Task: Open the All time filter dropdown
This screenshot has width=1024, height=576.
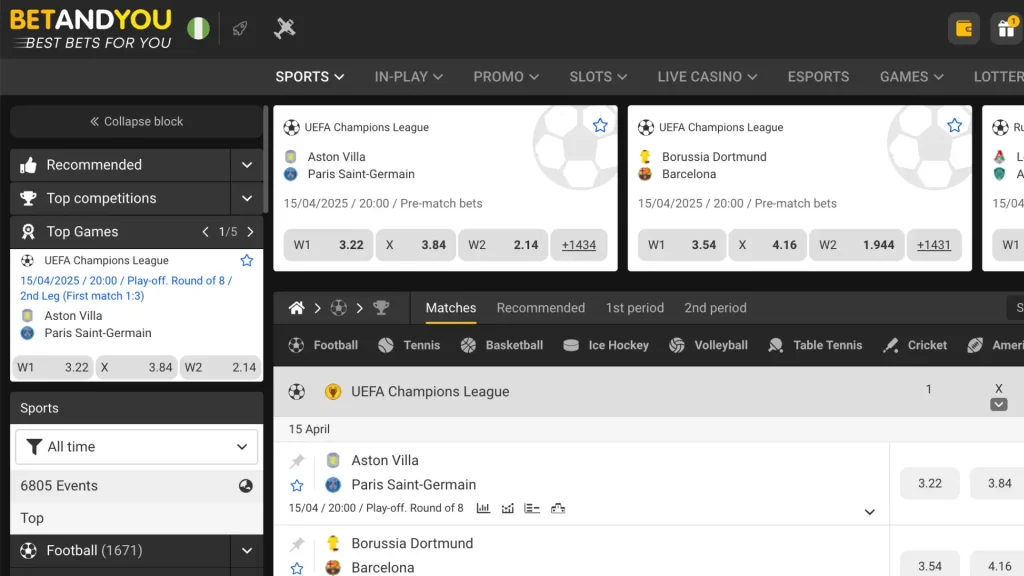Action: (136, 447)
